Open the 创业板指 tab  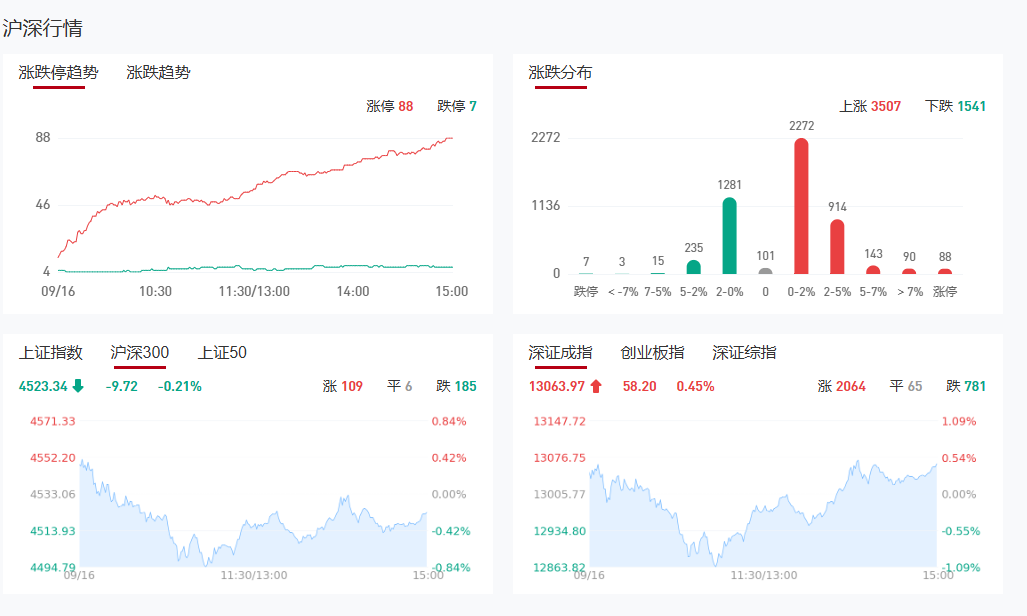652,352
